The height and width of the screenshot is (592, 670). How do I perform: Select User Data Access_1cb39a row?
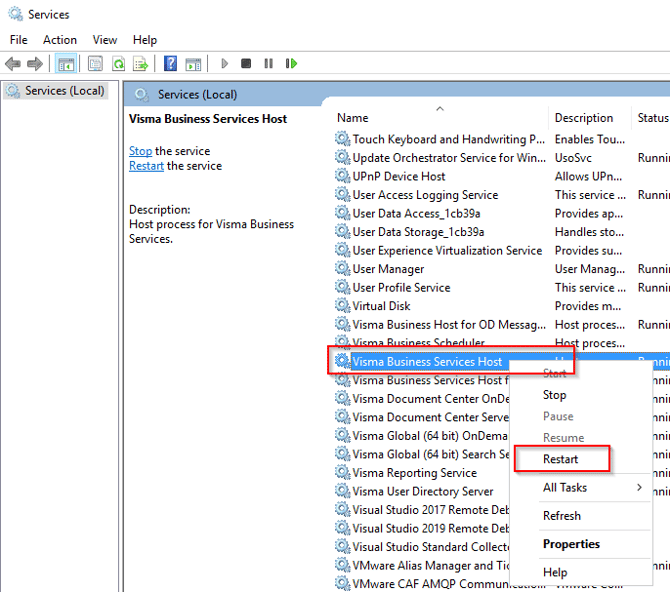(502, 213)
